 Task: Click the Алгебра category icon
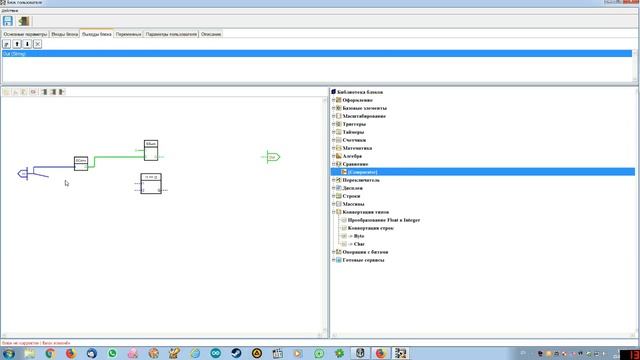[x=338, y=156]
